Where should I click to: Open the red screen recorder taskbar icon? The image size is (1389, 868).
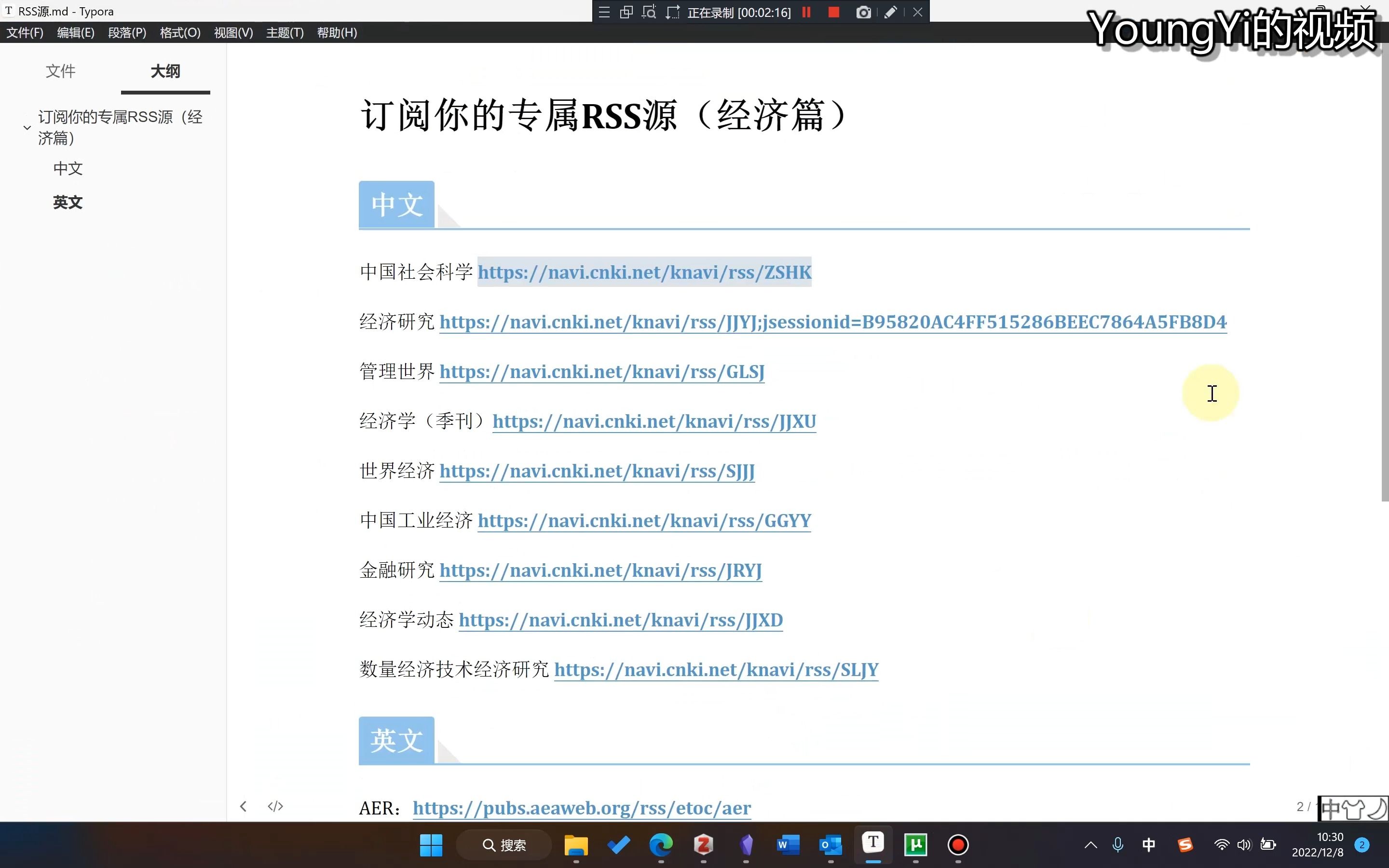tap(958, 845)
